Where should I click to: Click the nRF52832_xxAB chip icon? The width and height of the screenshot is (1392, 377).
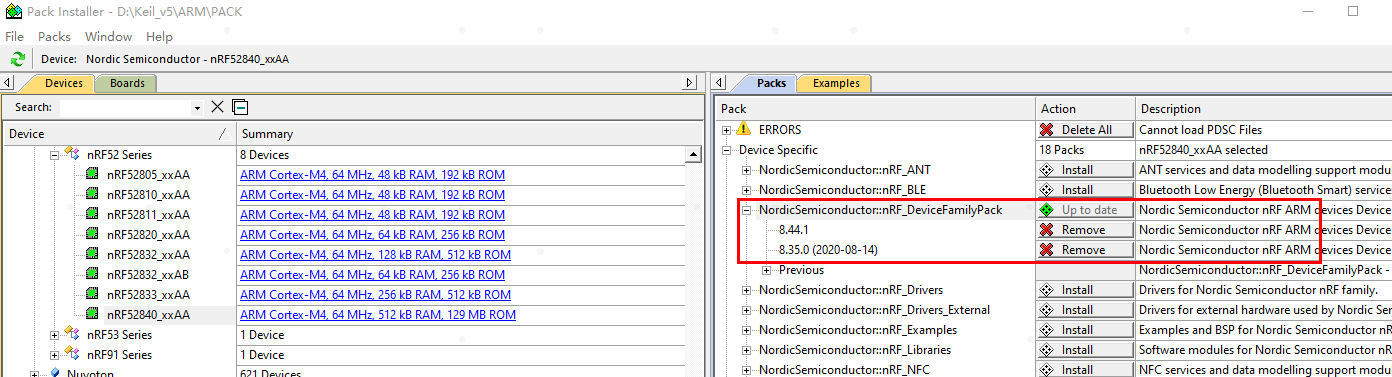click(x=92, y=275)
